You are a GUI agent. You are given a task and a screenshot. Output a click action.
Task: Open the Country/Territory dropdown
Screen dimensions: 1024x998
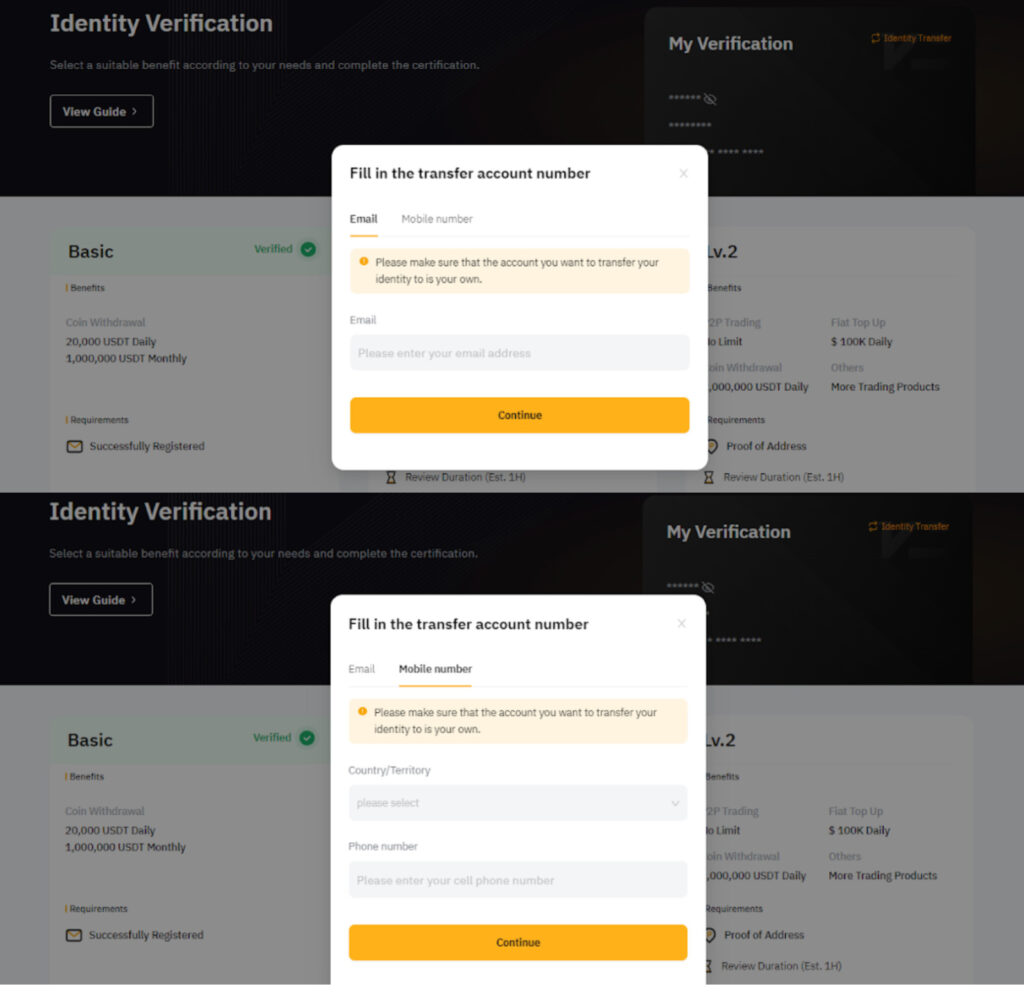point(517,803)
